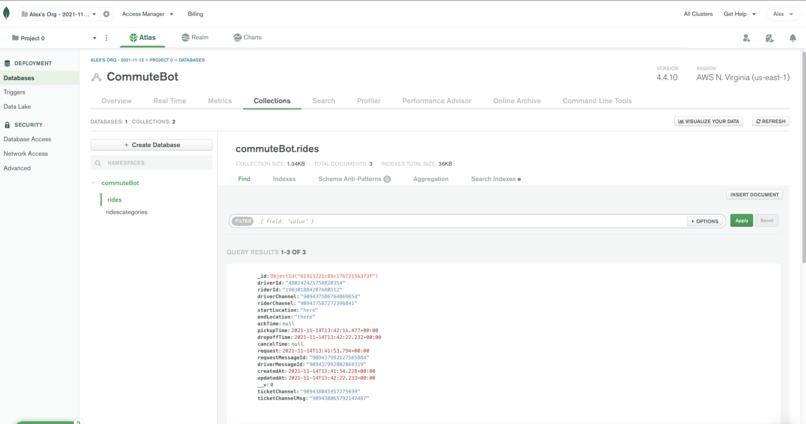Screen dimensions: 806x424
Task: Click the startLocation "here" value
Action: tap(307, 310)
